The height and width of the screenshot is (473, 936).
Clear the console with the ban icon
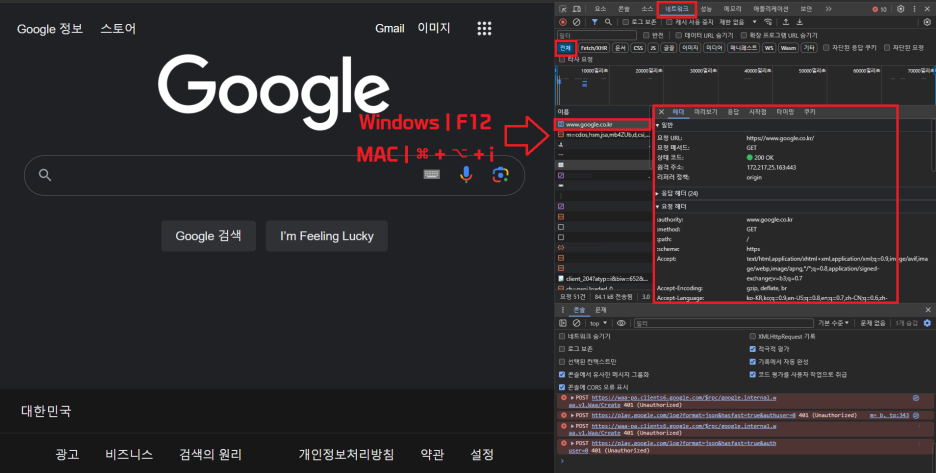click(x=577, y=323)
